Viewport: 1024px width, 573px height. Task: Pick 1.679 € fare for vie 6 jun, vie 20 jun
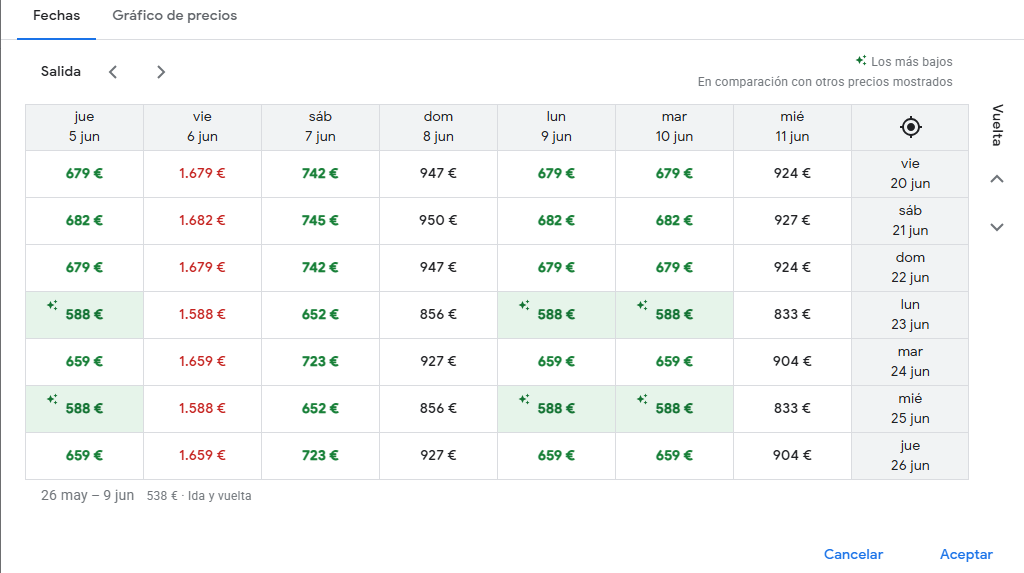click(x=202, y=173)
